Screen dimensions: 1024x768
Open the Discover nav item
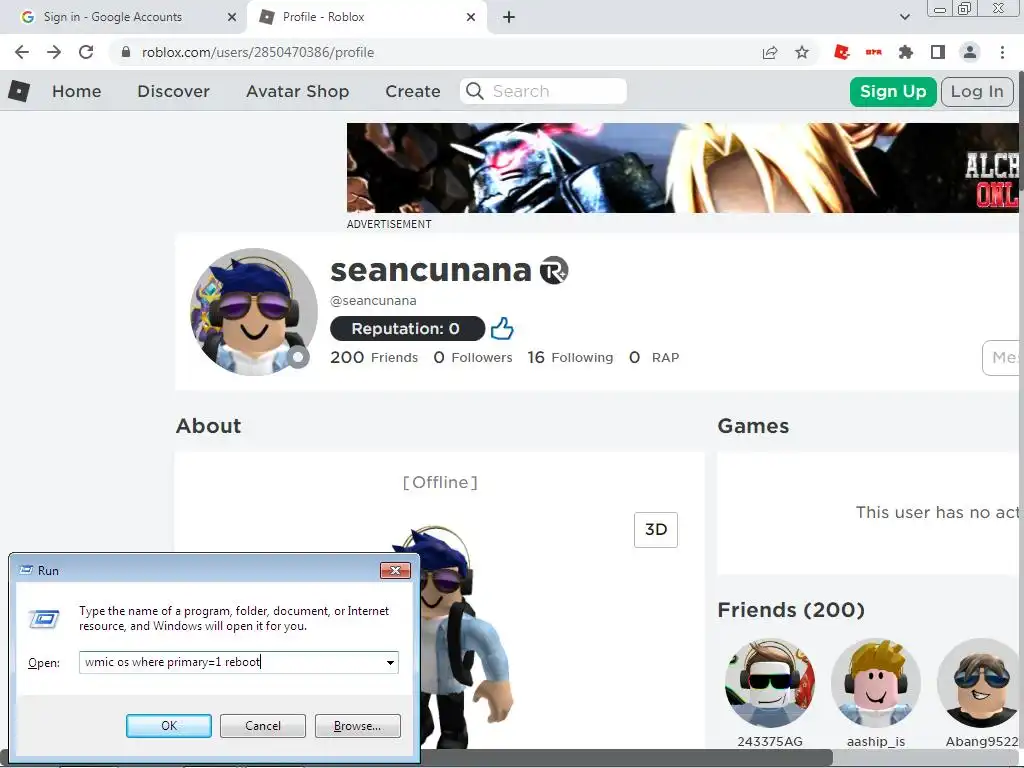click(x=173, y=91)
